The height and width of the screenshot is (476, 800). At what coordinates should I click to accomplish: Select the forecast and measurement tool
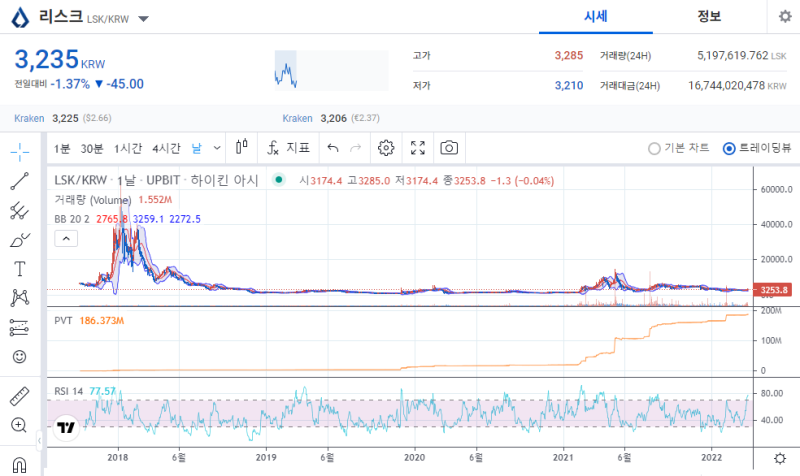19,328
